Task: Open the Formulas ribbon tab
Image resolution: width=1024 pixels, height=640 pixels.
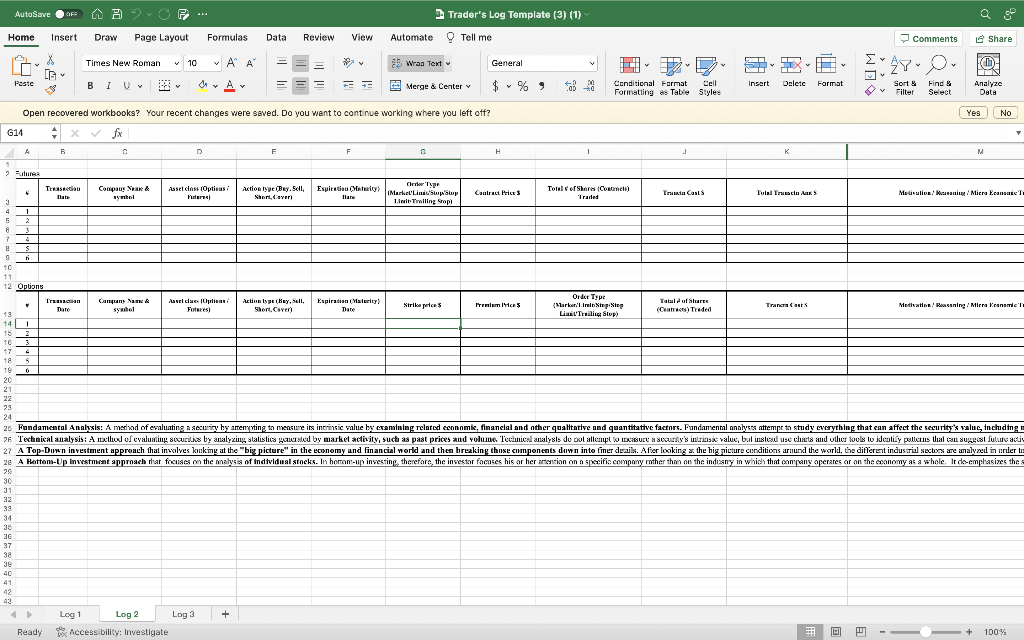Action: pos(227,38)
